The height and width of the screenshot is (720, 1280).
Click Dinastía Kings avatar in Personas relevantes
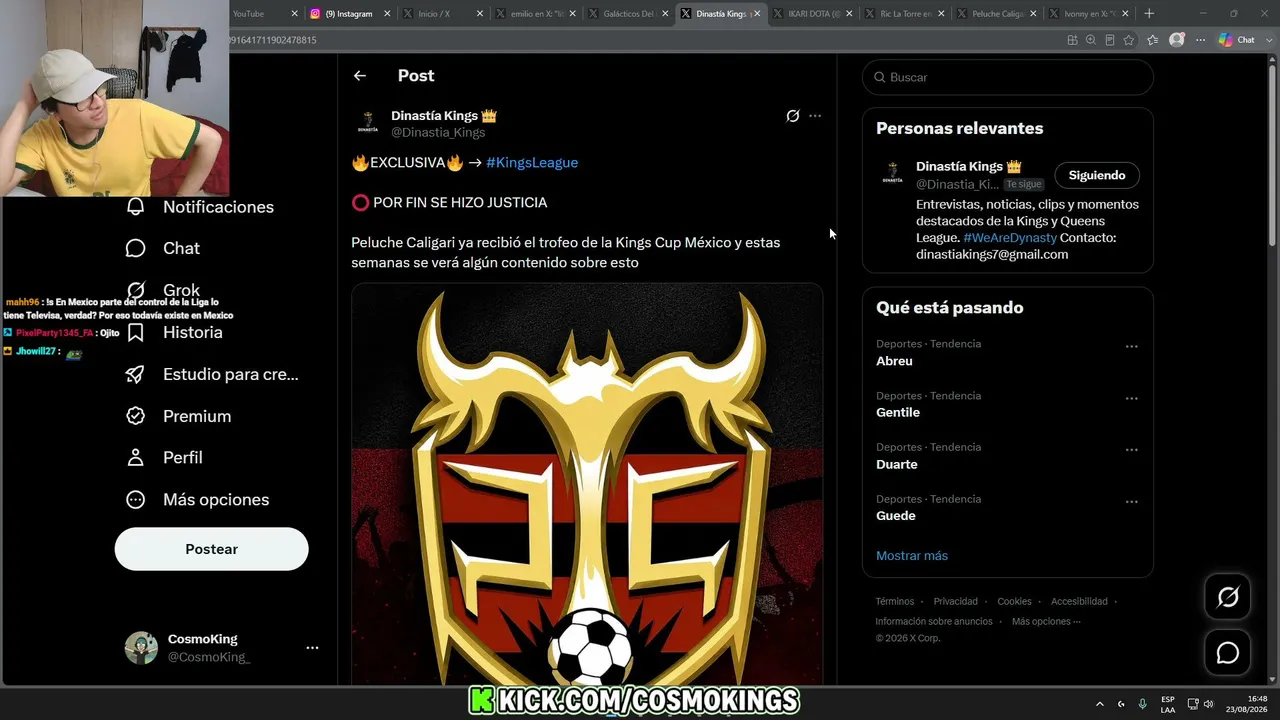click(892, 175)
